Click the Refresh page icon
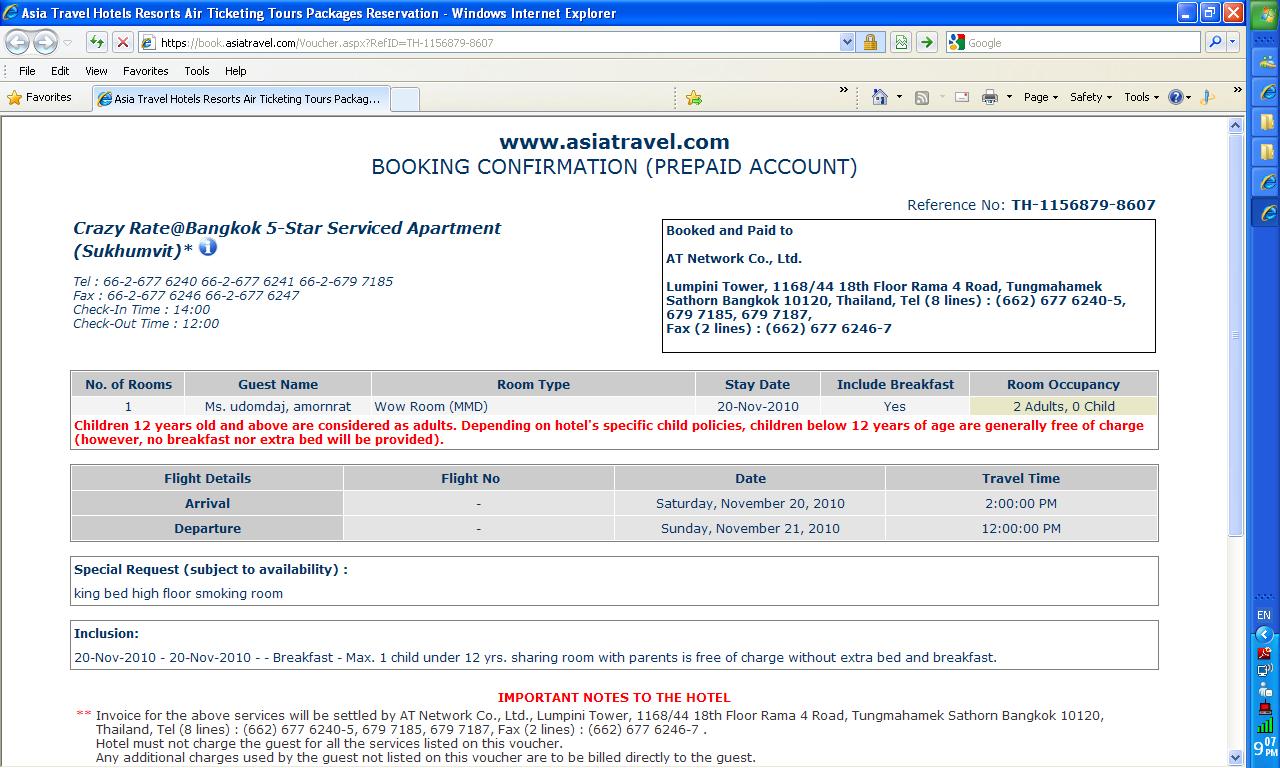The height and width of the screenshot is (768, 1280). coord(96,42)
